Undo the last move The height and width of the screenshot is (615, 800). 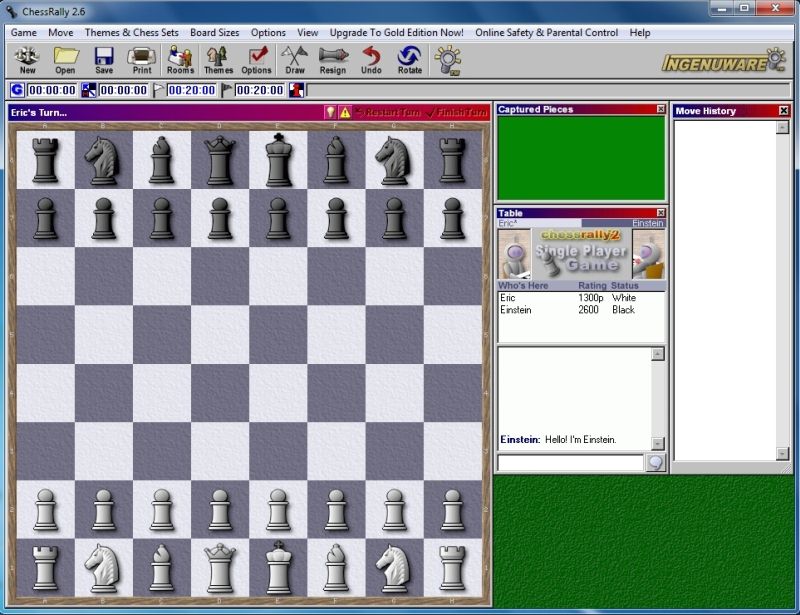tap(371, 60)
